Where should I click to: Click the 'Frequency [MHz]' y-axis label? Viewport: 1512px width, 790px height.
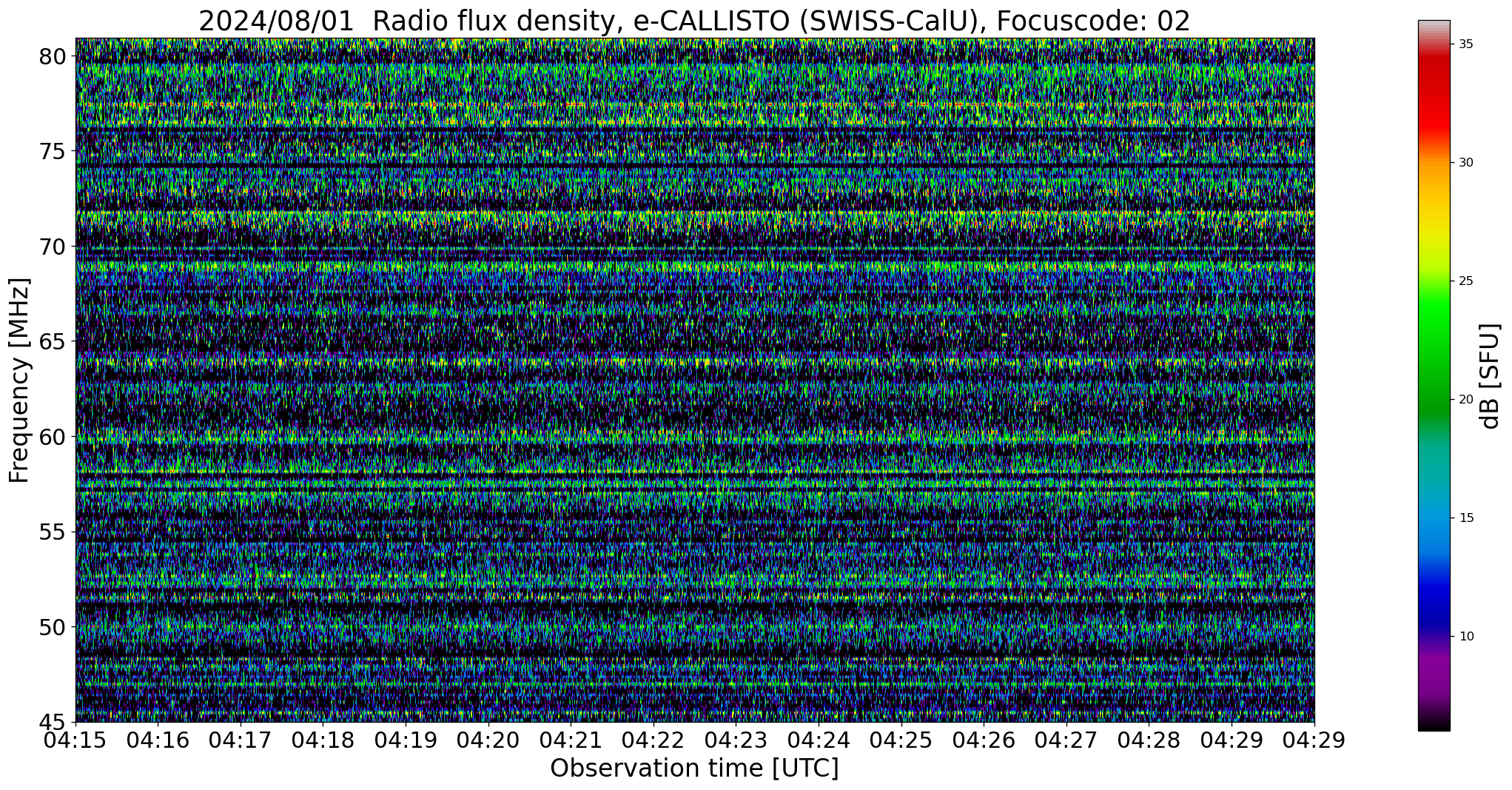coord(20,380)
